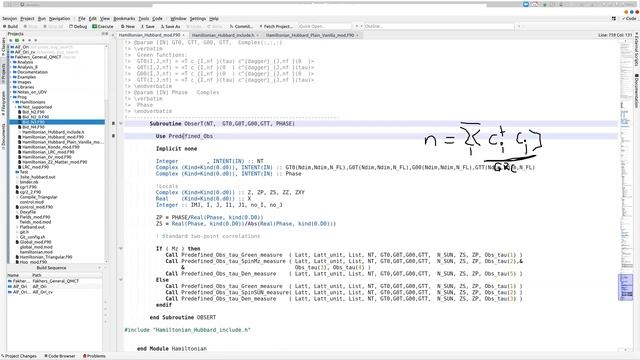
Task: Close the Hamiltonian_Hubbard_include.h tab
Action: 257,36
